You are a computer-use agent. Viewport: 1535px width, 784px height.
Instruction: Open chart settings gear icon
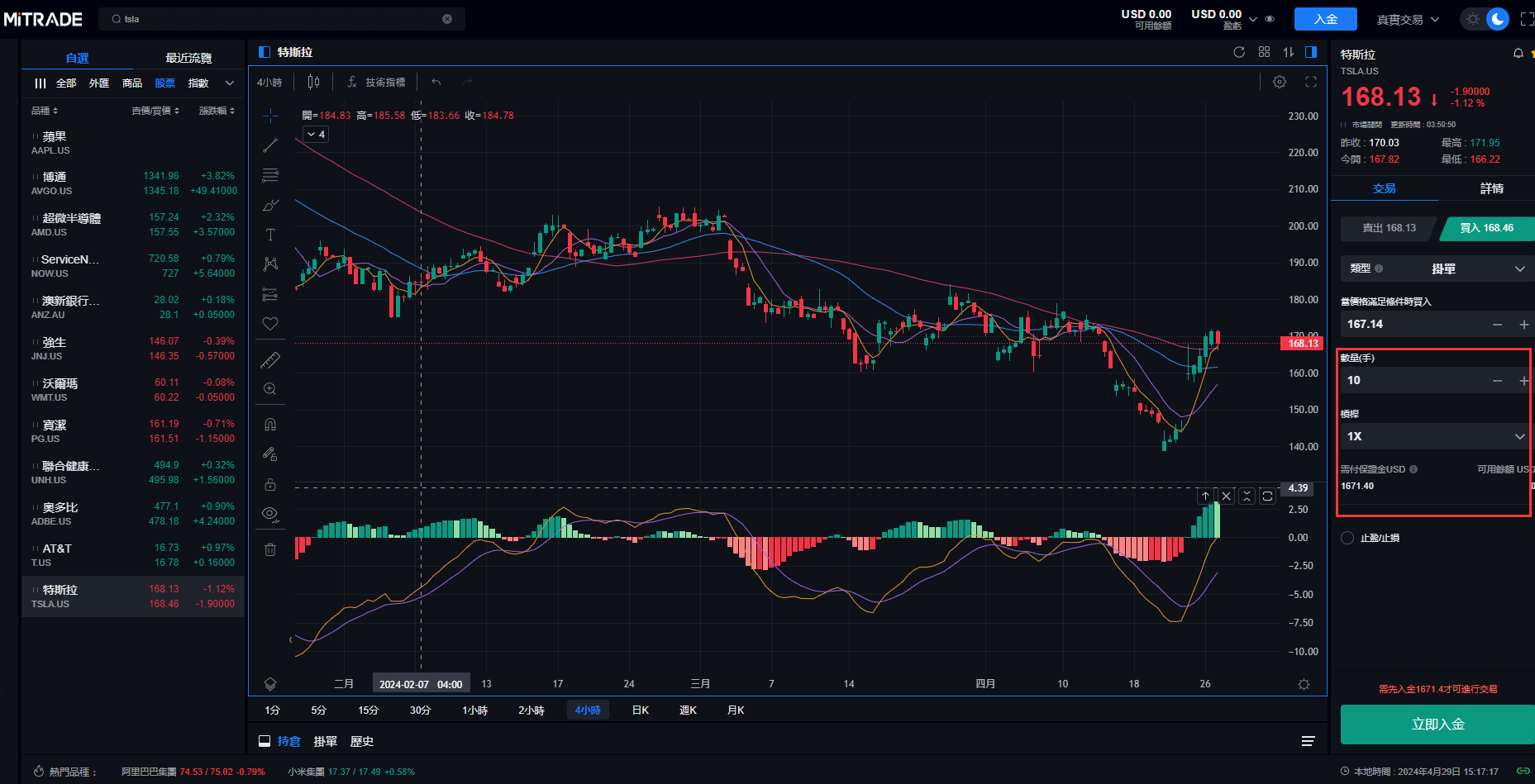(x=1280, y=82)
